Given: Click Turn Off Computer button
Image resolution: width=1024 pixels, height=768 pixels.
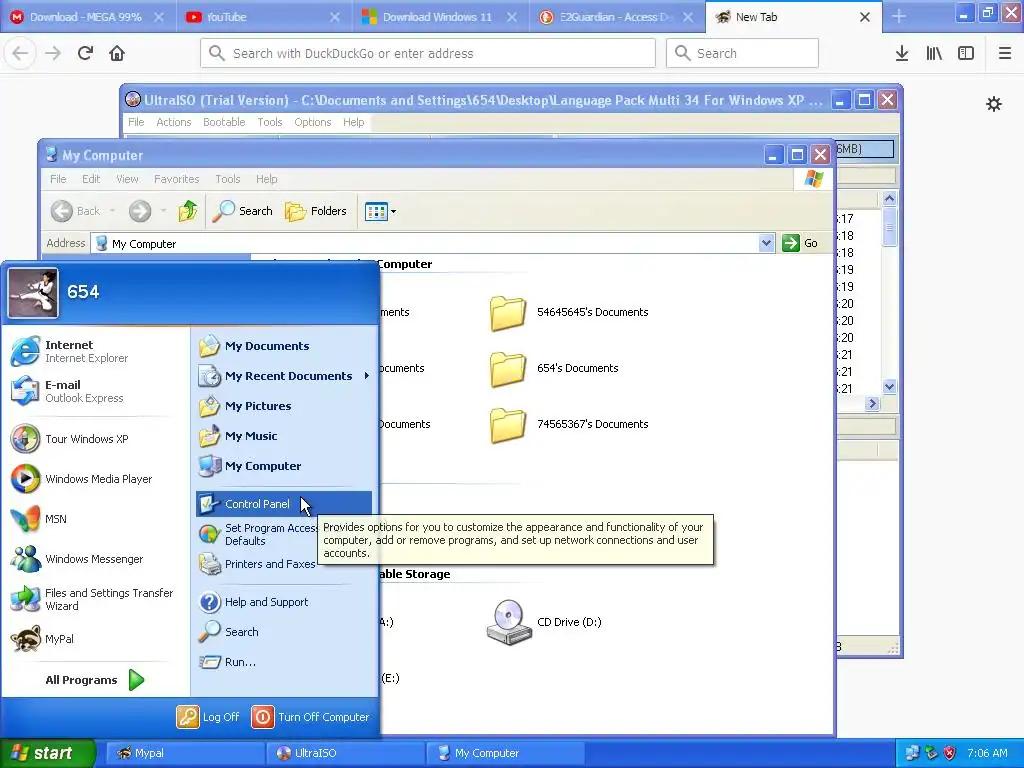Looking at the screenshot, I should (311, 717).
